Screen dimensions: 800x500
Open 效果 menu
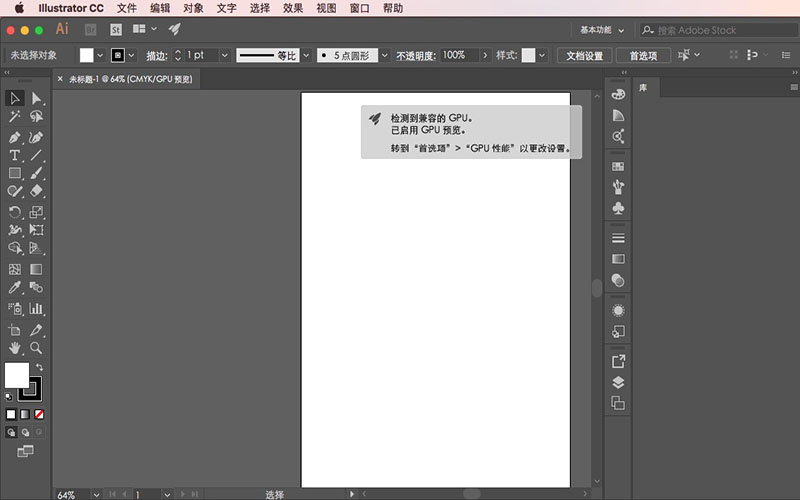click(293, 8)
